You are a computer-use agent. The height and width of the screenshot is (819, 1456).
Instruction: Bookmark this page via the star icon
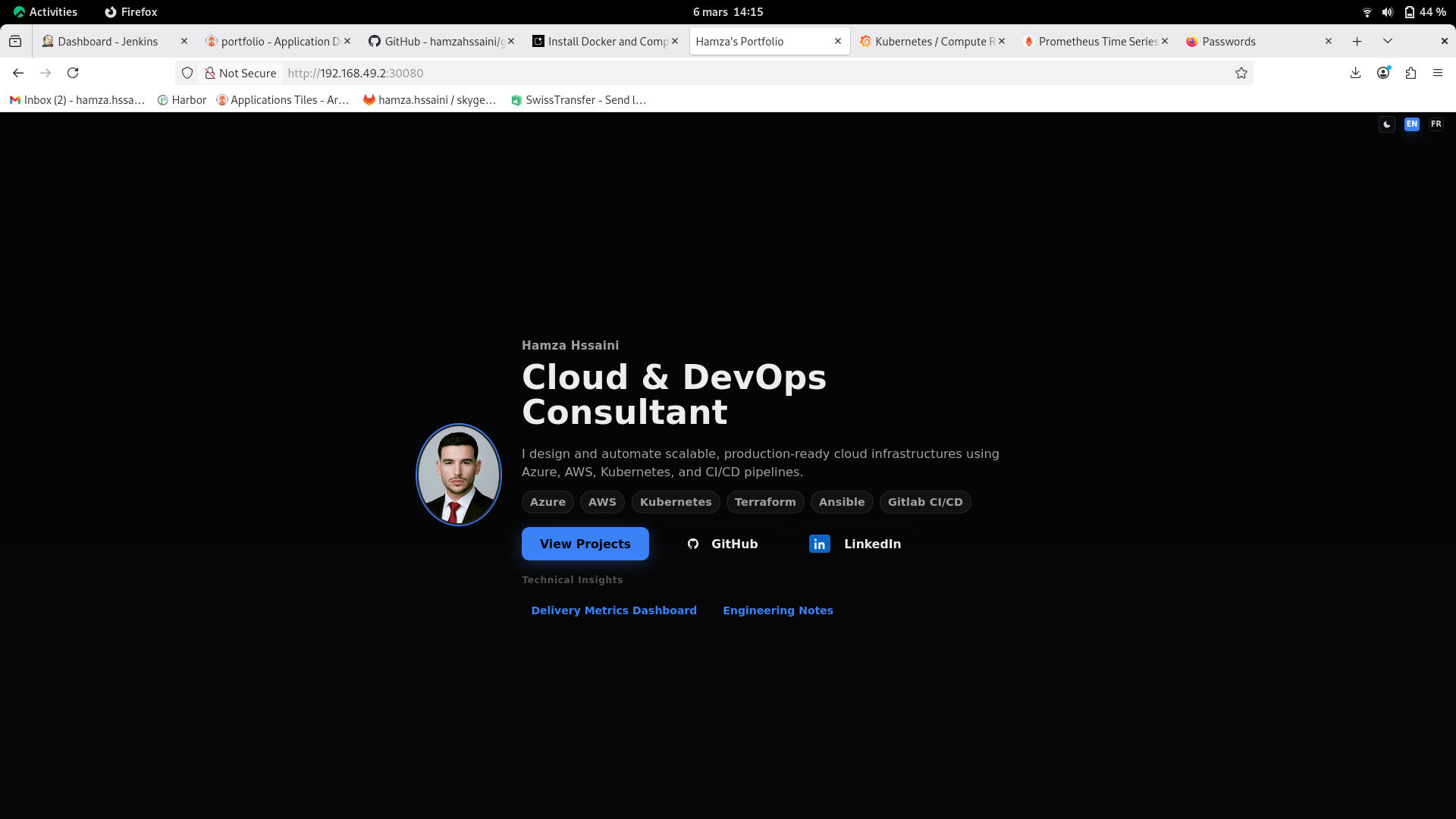point(1241,73)
